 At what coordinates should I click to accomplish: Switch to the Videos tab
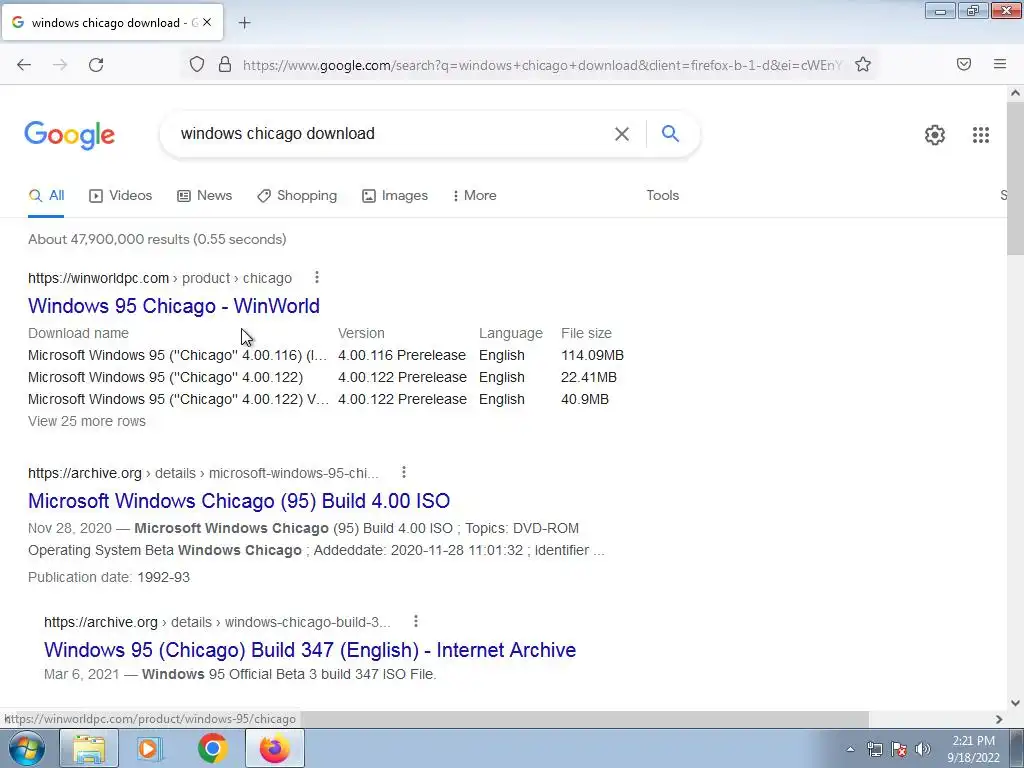tap(121, 195)
